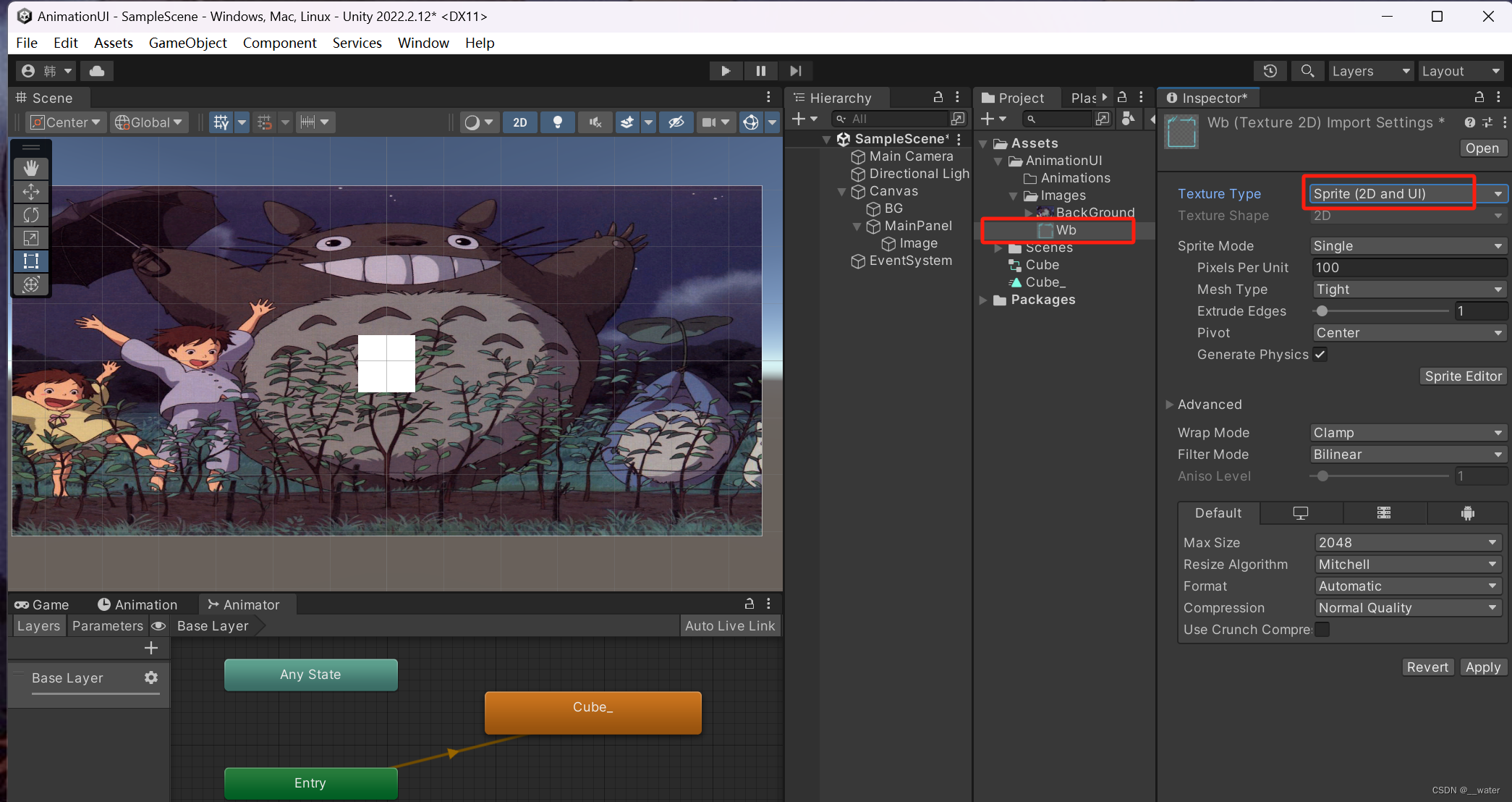Open the Center pivot dropdown
The image size is (1512, 802).
tap(67, 122)
